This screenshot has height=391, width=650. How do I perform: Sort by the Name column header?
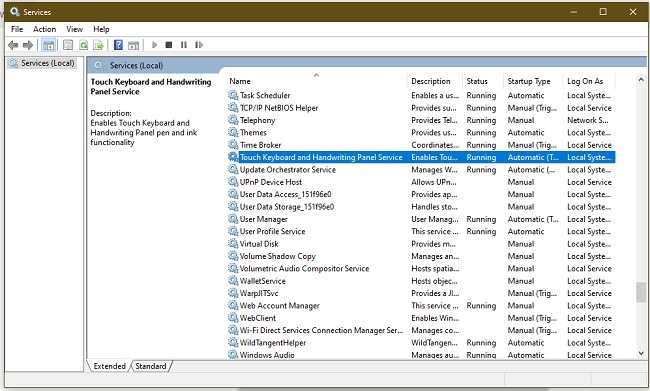click(317, 81)
